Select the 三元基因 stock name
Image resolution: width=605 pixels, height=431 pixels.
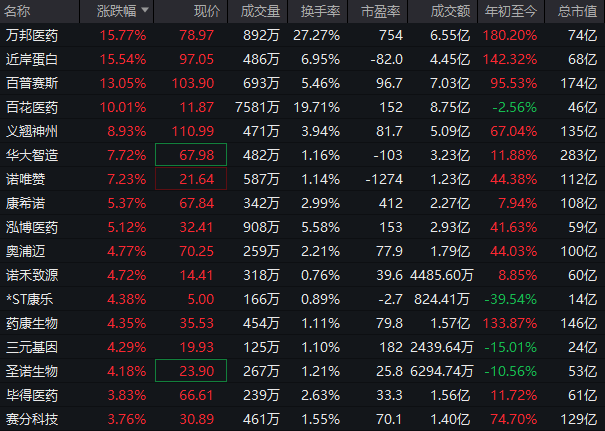32,347
